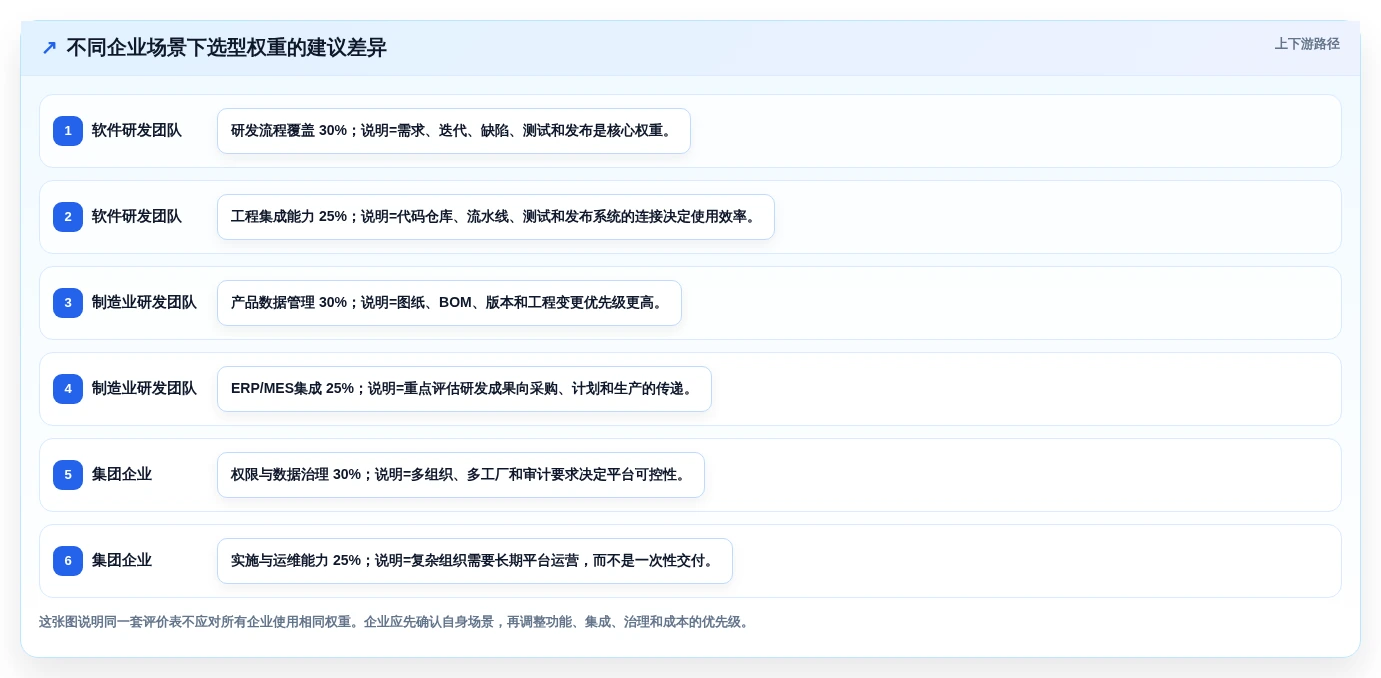Click 软件研发团队 label in row 2
This screenshot has width=1381, height=678.
click(x=137, y=217)
